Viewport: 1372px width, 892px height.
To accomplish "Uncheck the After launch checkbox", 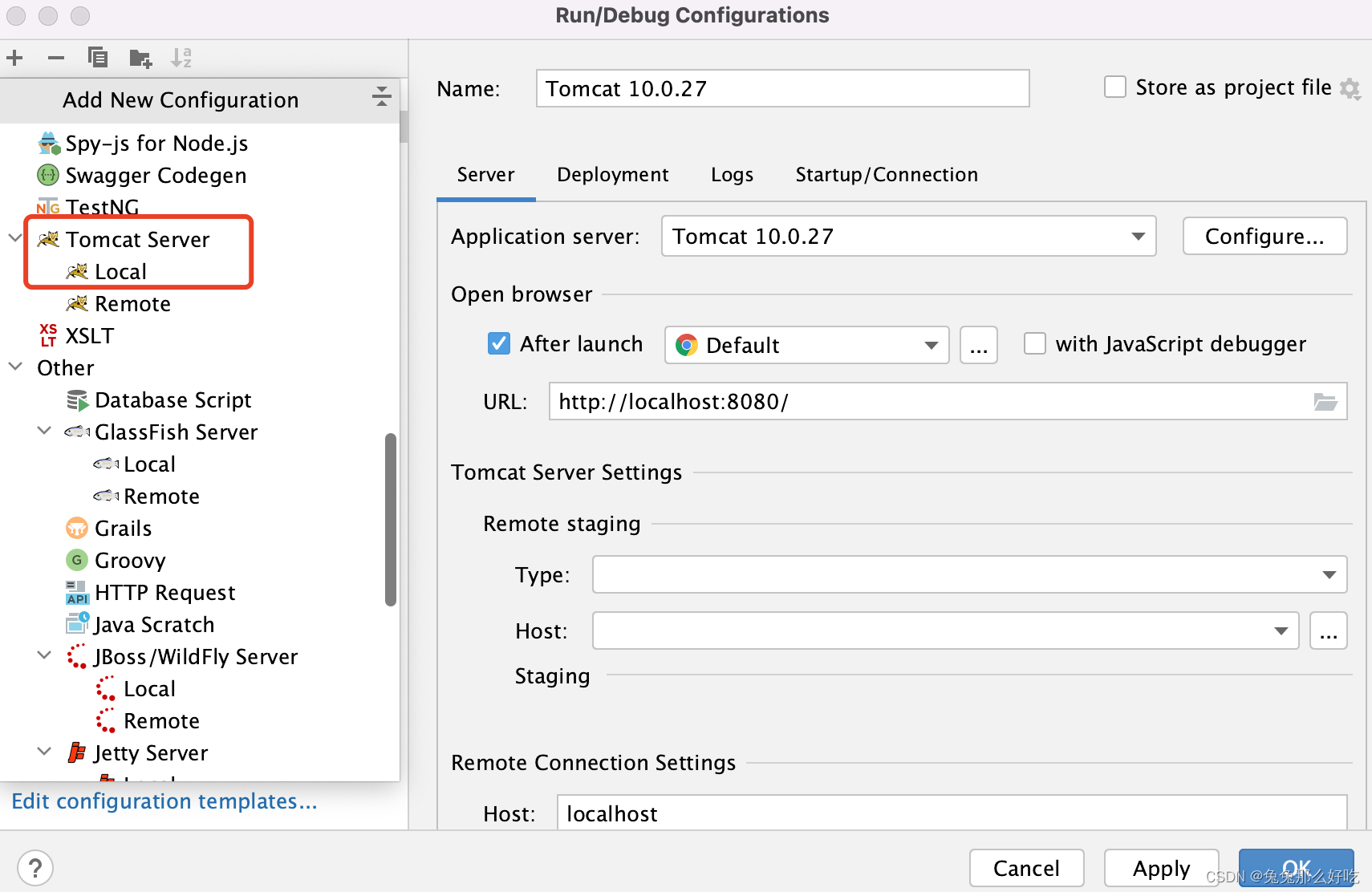I will click(x=499, y=343).
